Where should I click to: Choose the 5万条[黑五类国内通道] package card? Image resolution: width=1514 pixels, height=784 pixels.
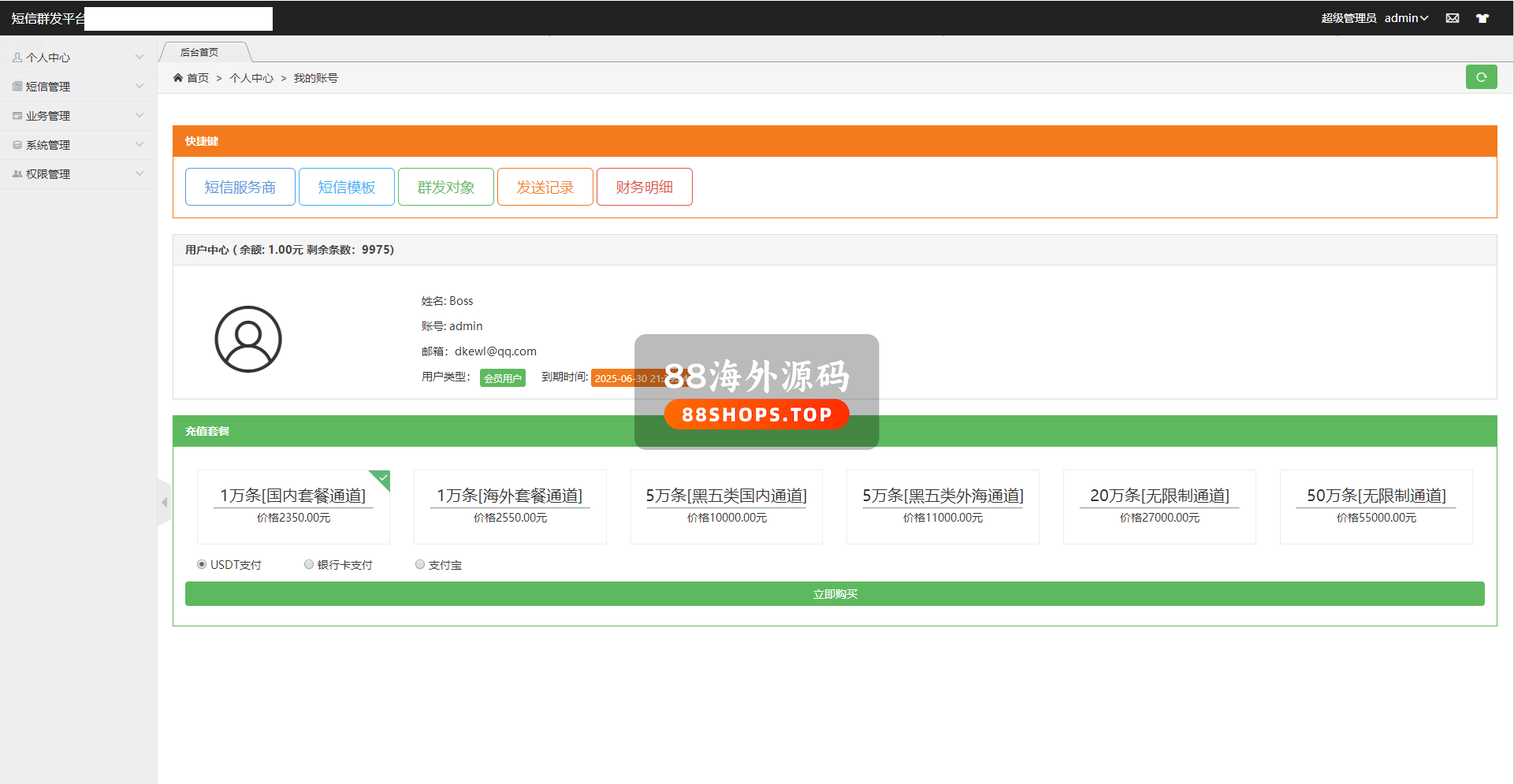pyautogui.click(x=726, y=506)
